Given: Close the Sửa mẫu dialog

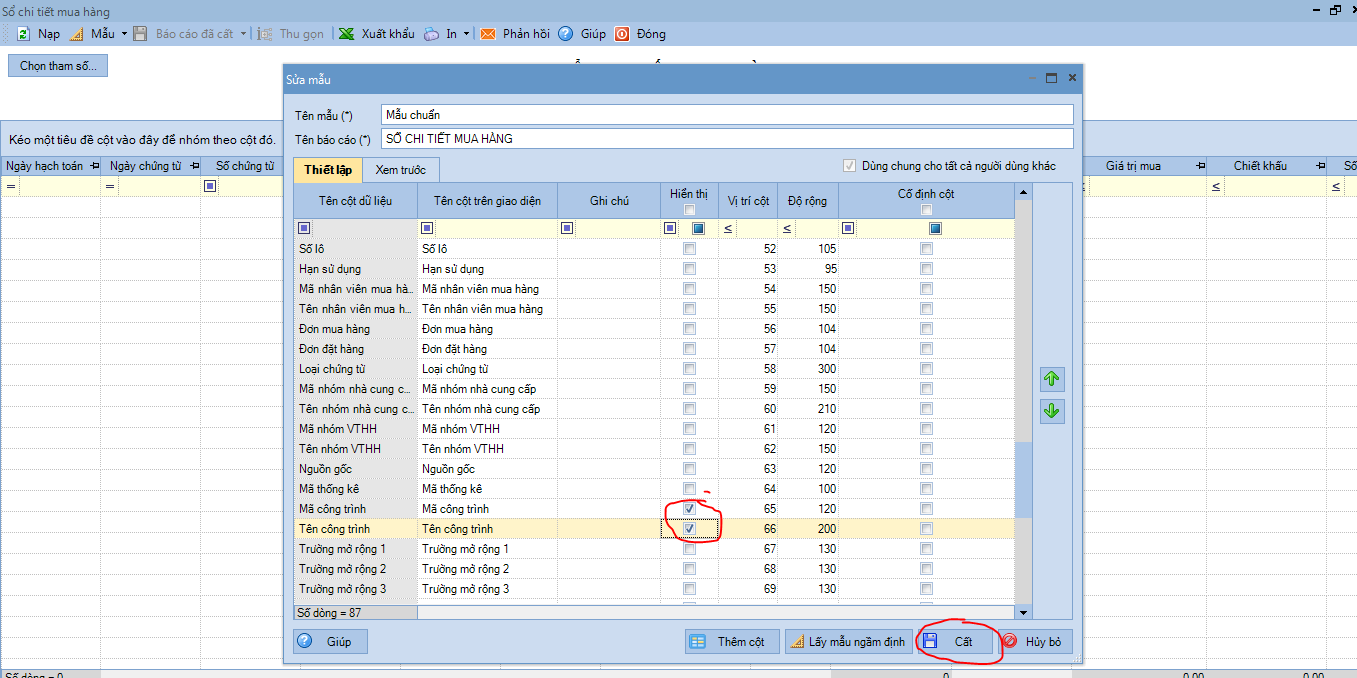Looking at the screenshot, I should [x=1071, y=78].
